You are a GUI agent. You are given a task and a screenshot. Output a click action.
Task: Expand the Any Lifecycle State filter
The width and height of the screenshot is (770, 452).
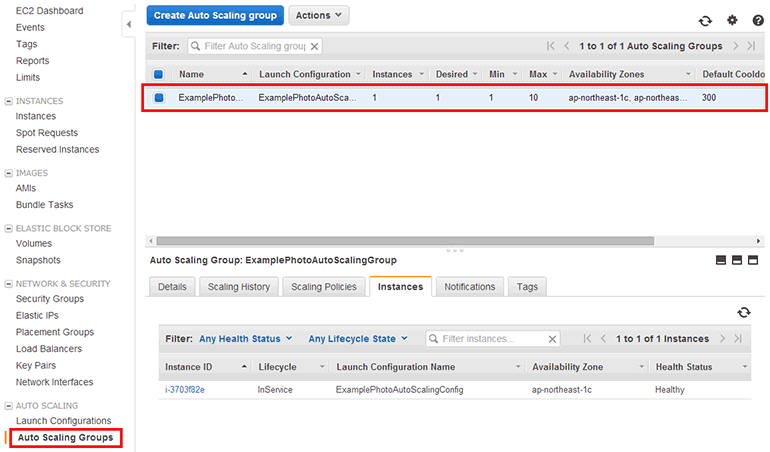point(357,339)
